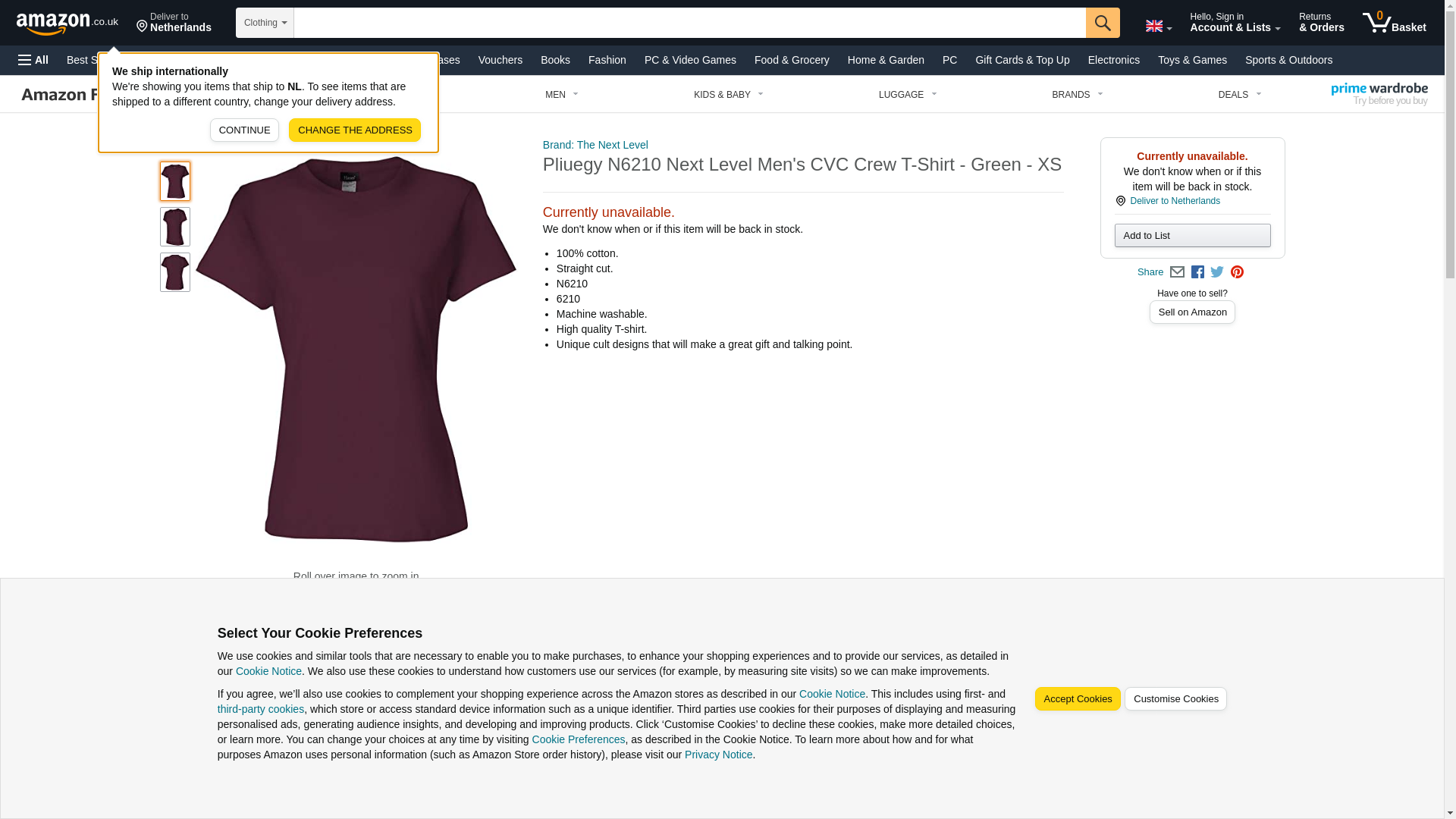Share the product via email icon

tap(1177, 272)
